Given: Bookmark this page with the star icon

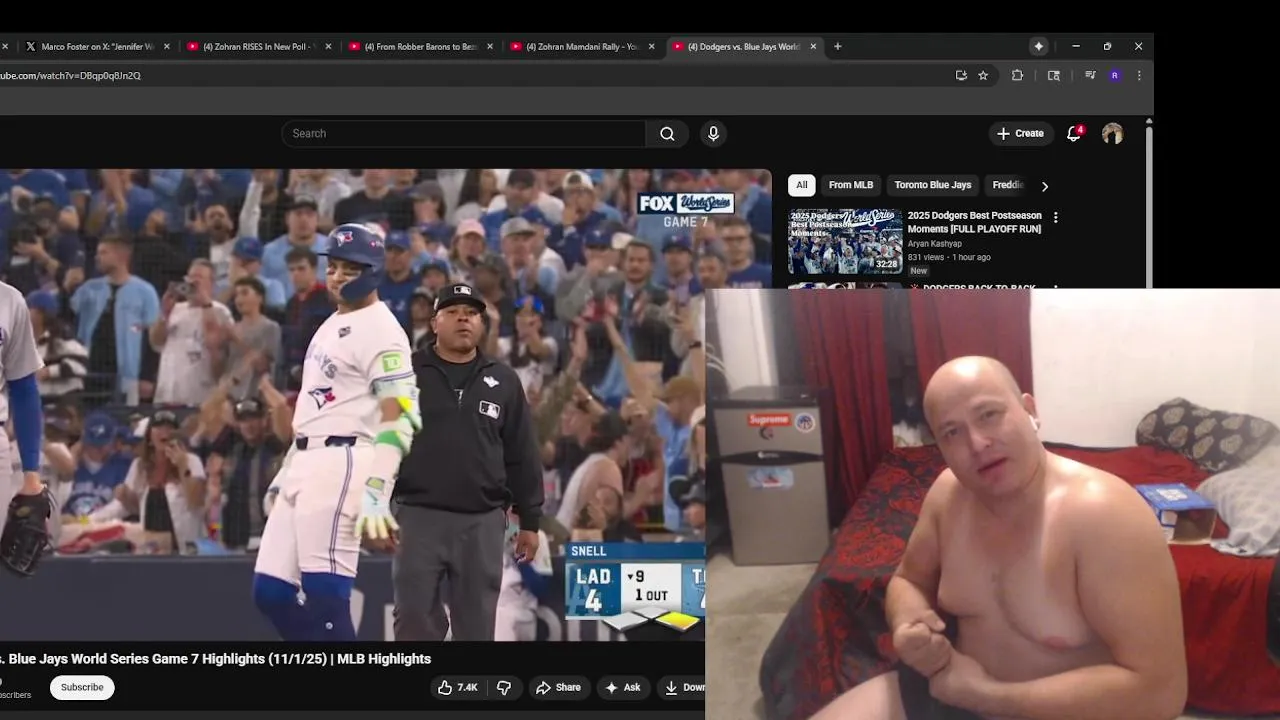Looking at the screenshot, I should point(983,75).
